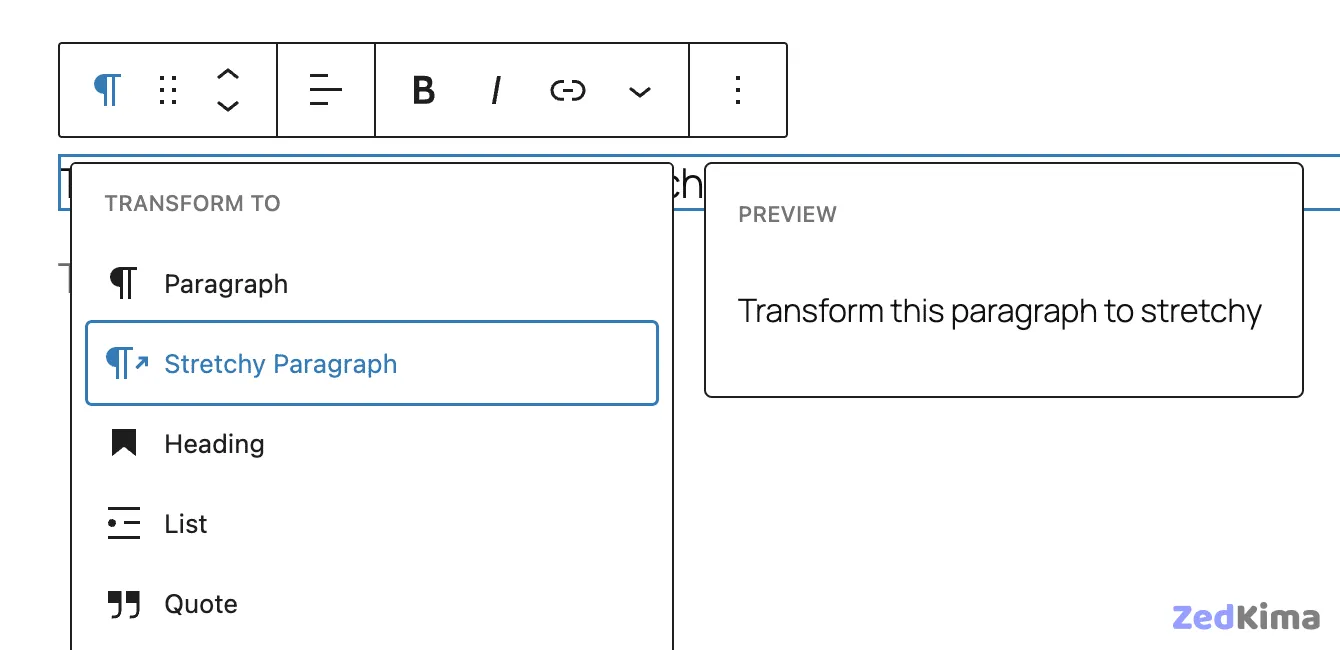
Task: Click the Heading bookmark icon
Action: click(124, 443)
